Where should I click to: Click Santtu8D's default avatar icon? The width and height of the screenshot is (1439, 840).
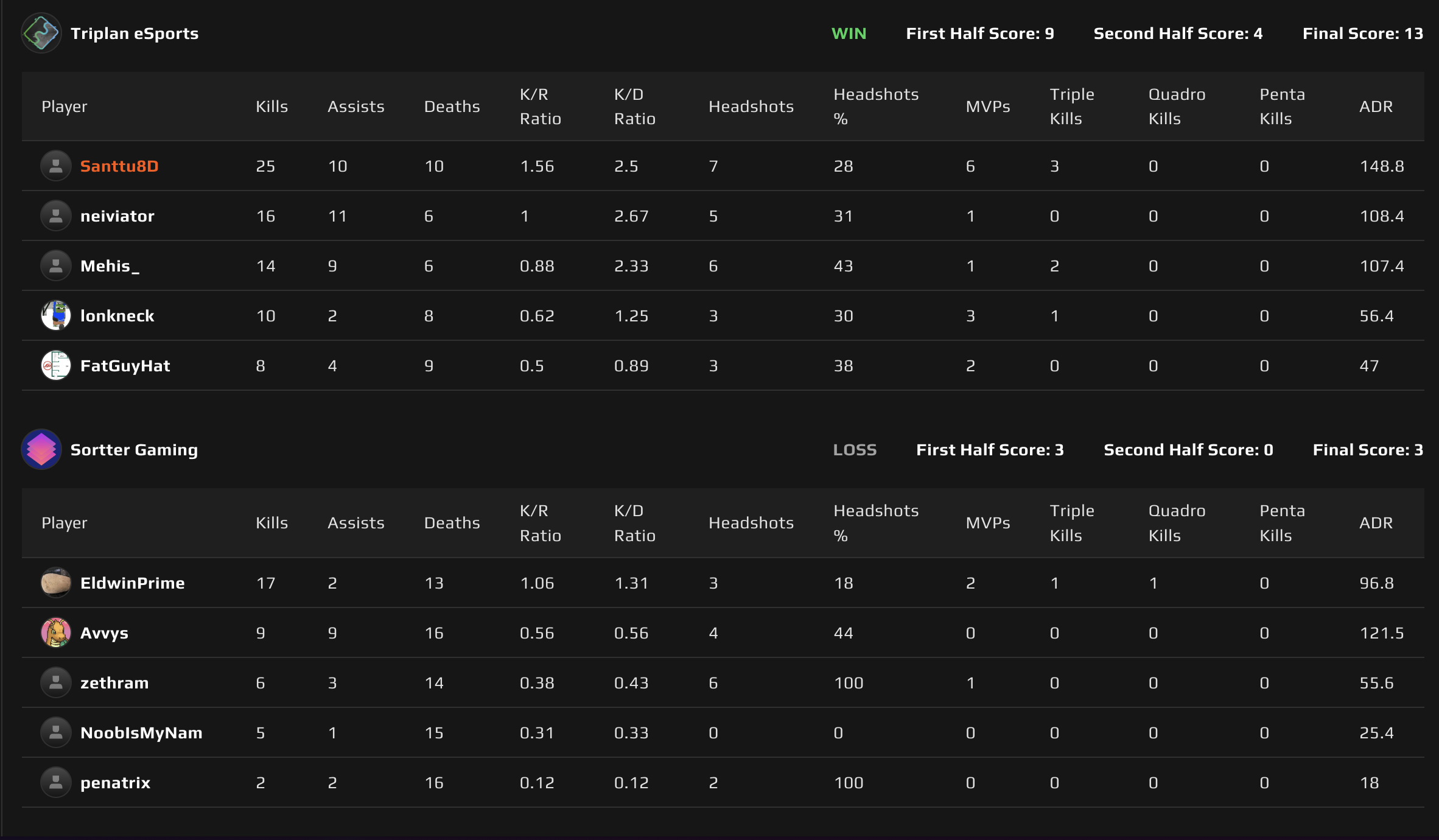[55, 165]
